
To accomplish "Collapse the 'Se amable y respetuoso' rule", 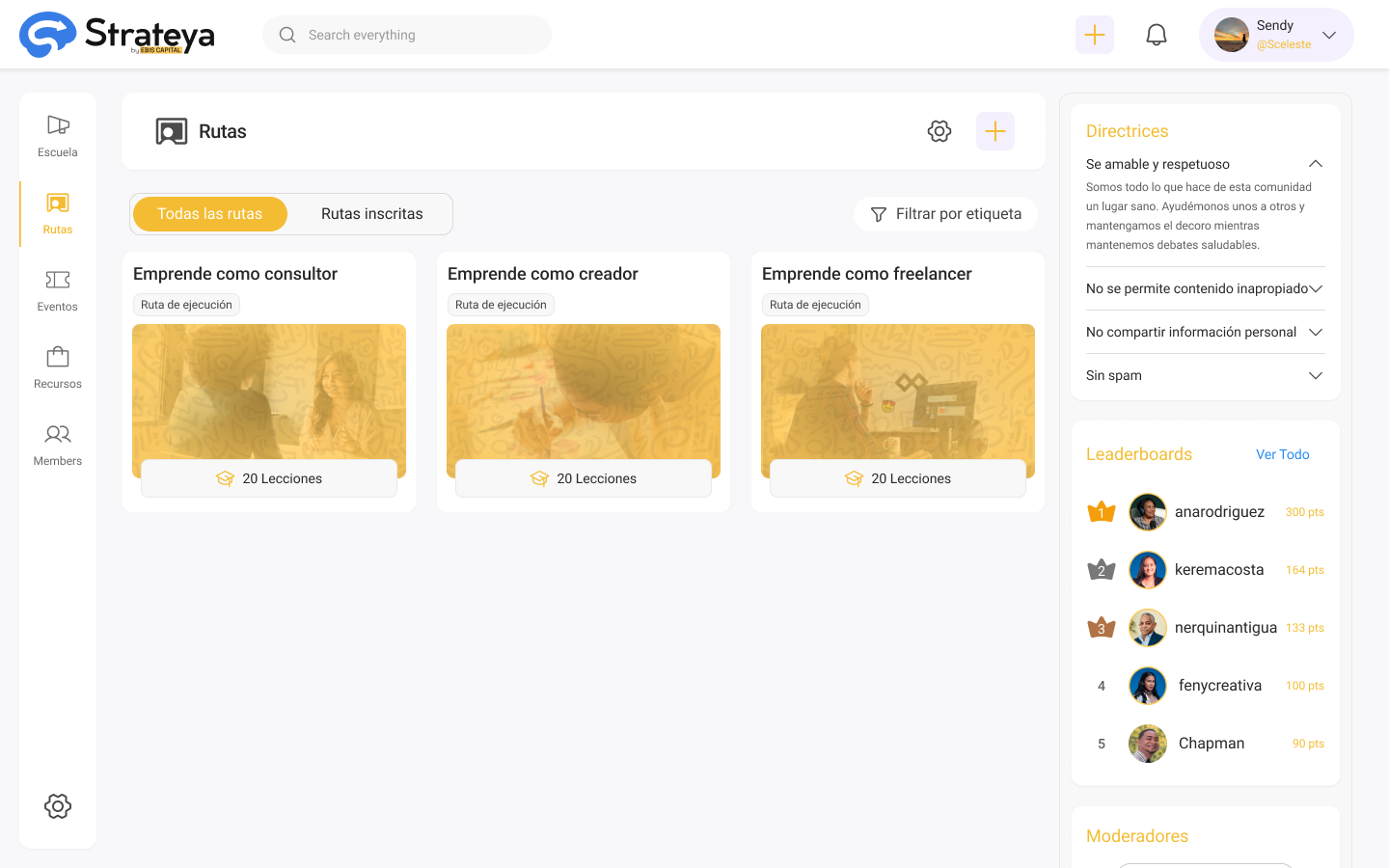I will (1316, 164).
